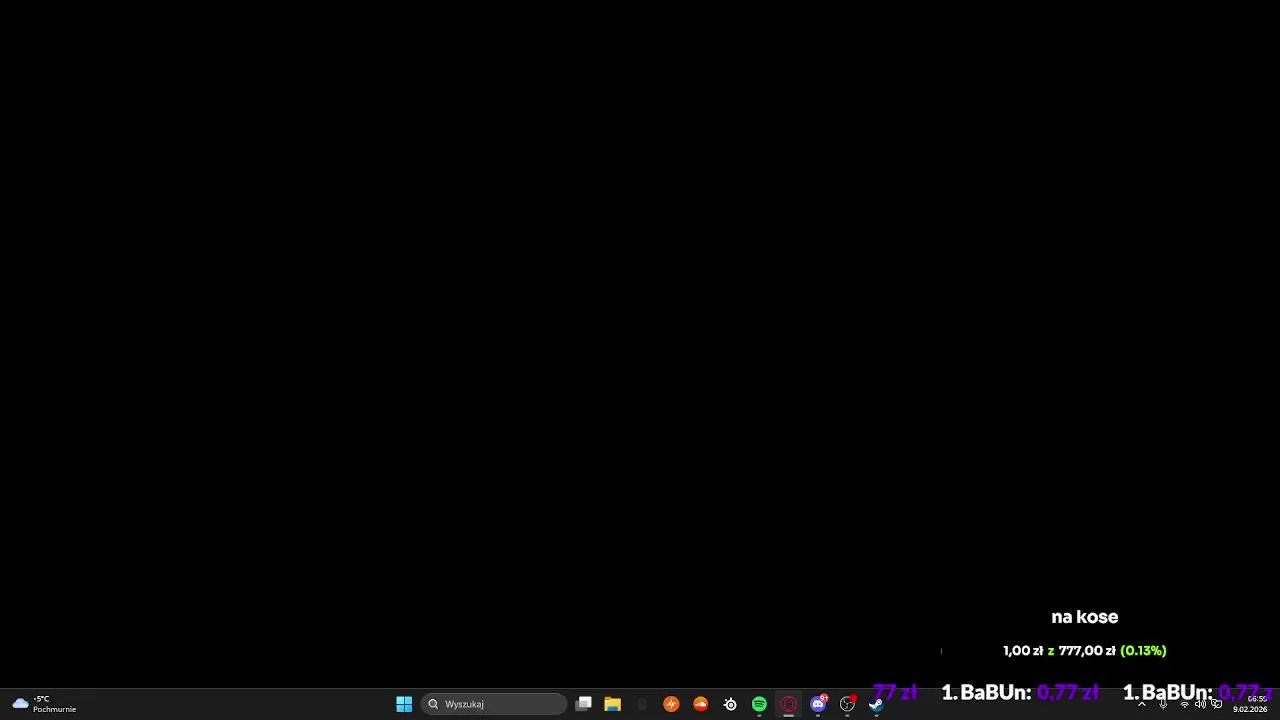1280x720 pixels.
Task: Click the Wyszukaj taskbar search box
Action: pyautogui.click(x=494, y=704)
